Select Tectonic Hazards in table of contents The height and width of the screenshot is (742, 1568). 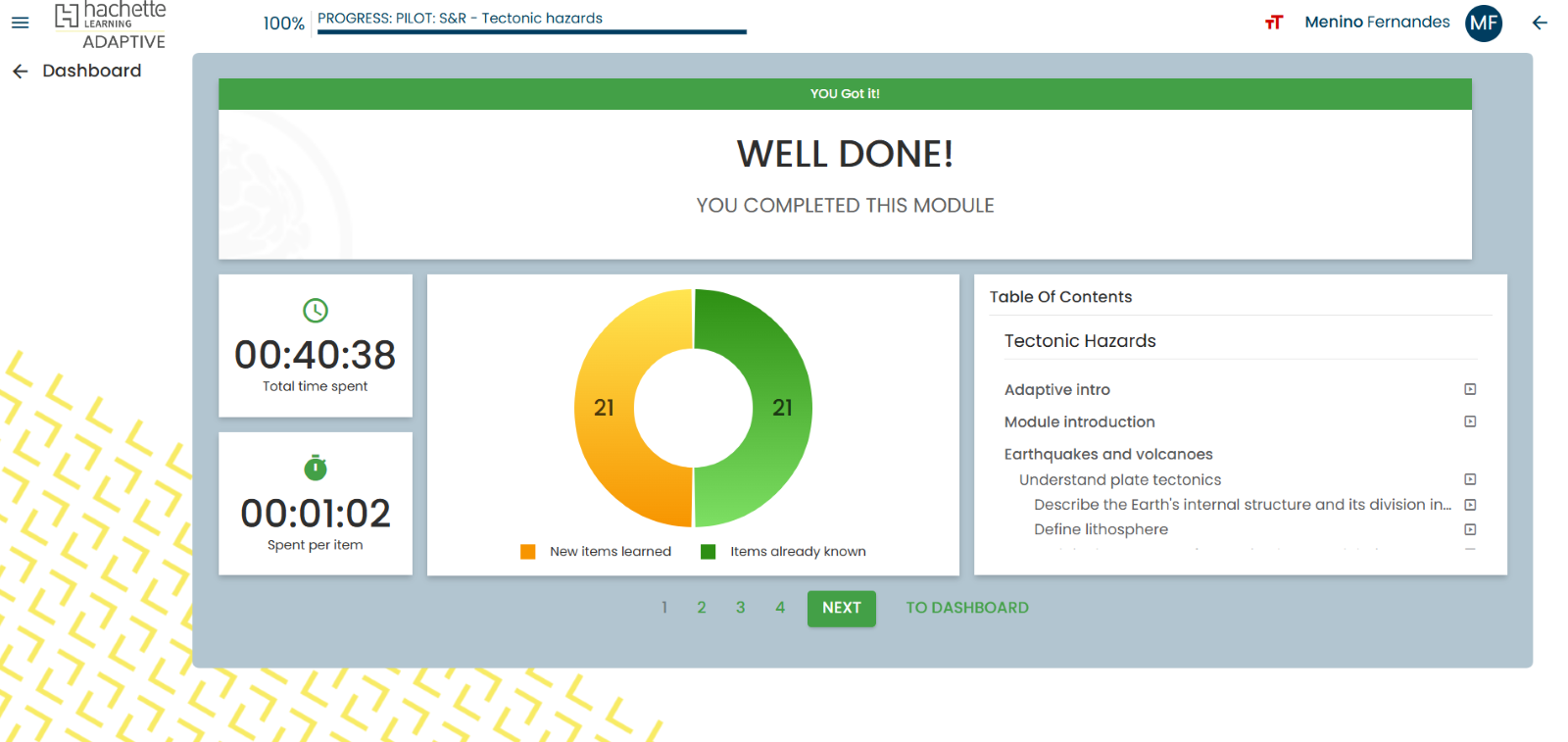(1079, 341)
